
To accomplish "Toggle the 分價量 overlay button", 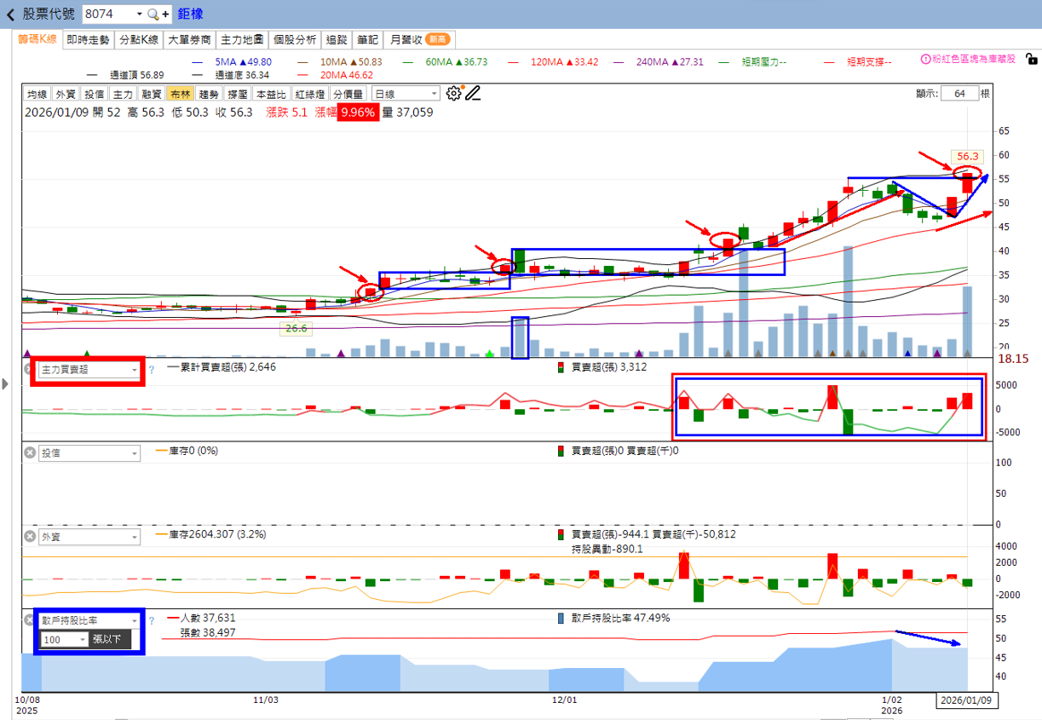I will click(x=348, y=94).
